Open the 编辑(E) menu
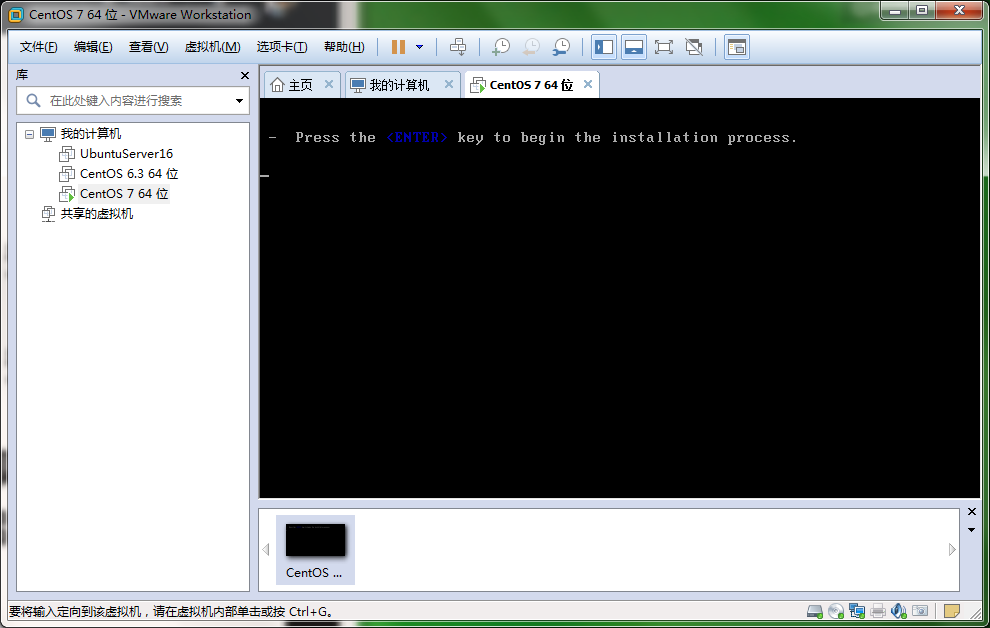990x628 pixels. click(x=93, y=47)
